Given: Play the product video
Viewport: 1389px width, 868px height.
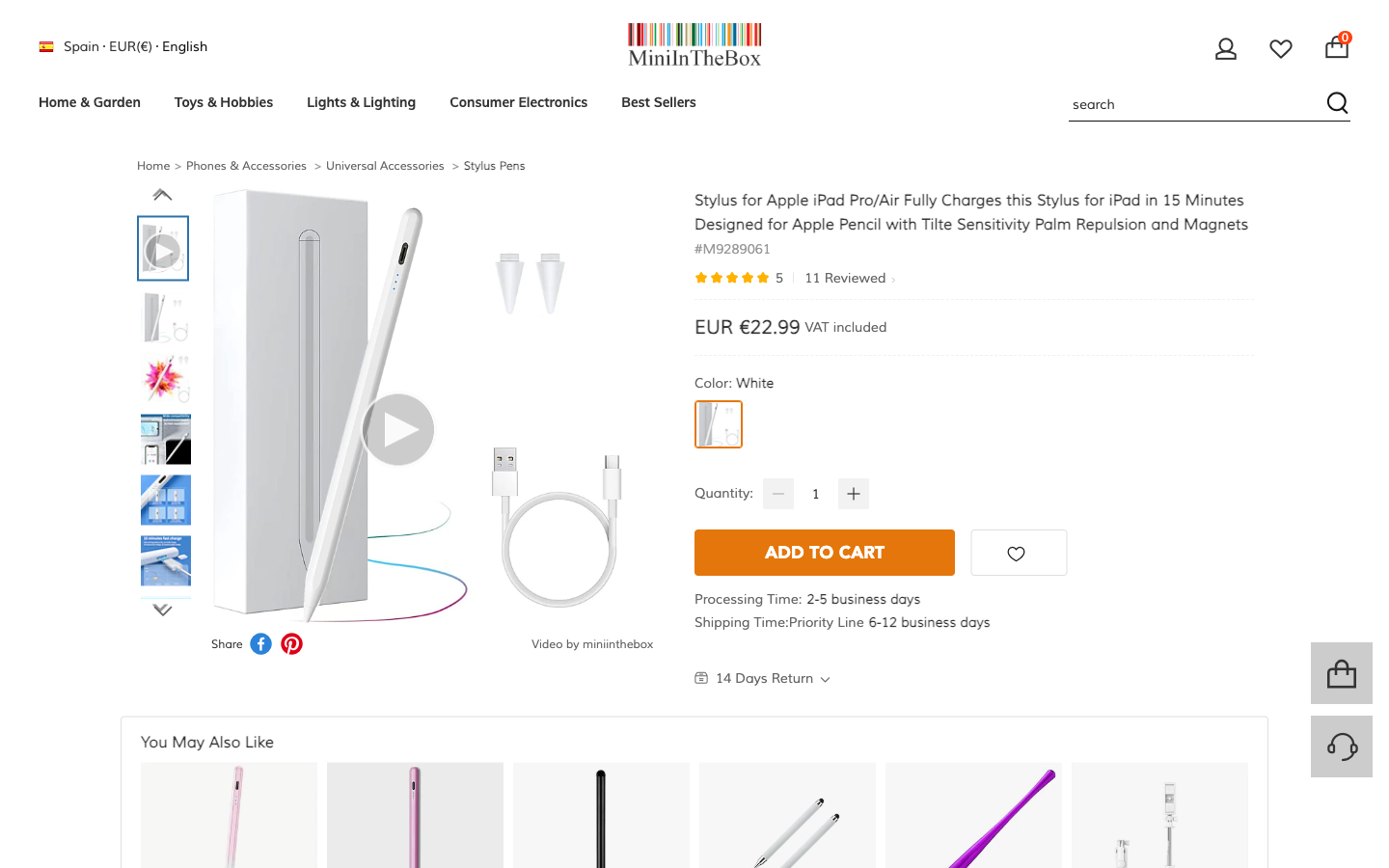Looking at the screenshot, I should 398,429.
